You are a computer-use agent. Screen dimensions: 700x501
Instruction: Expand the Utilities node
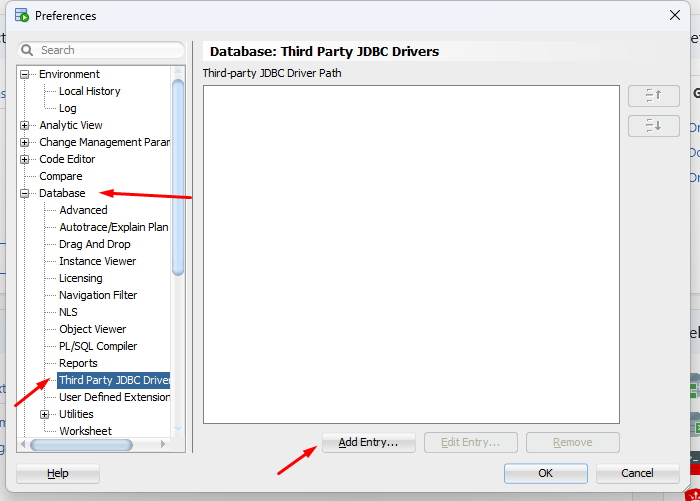click(44, 414)
